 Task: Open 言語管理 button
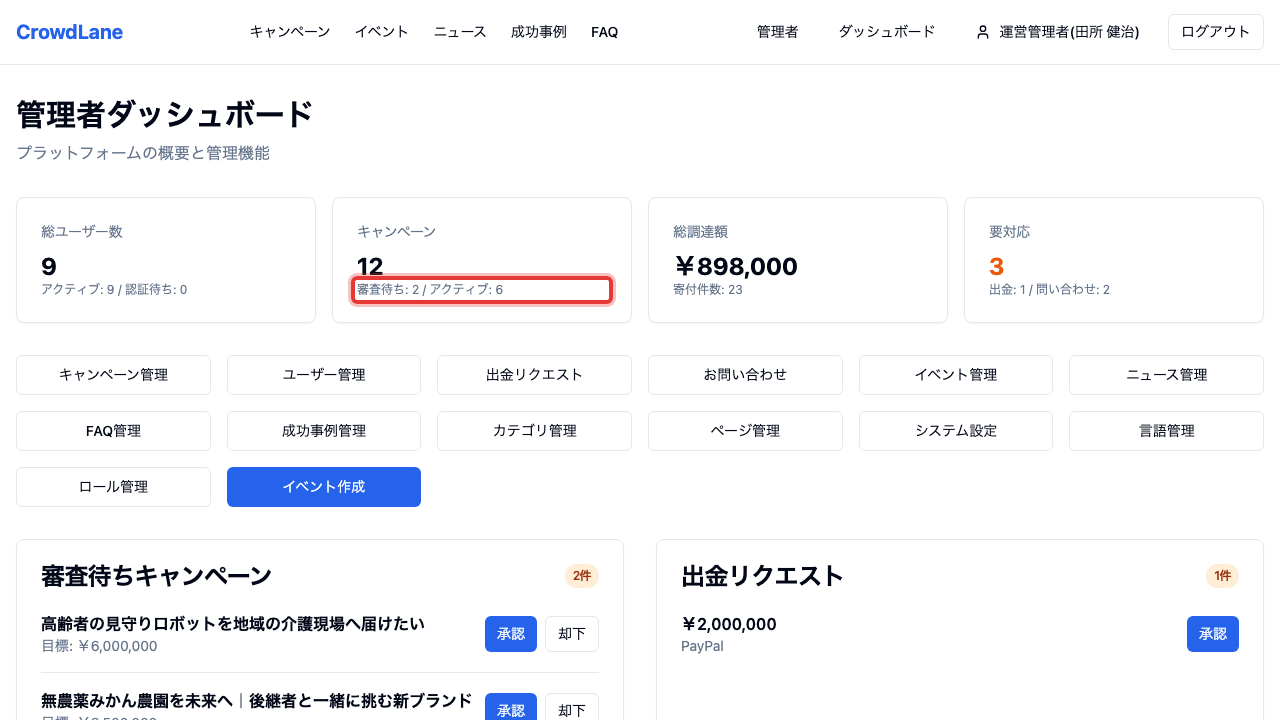[1166, 431]
